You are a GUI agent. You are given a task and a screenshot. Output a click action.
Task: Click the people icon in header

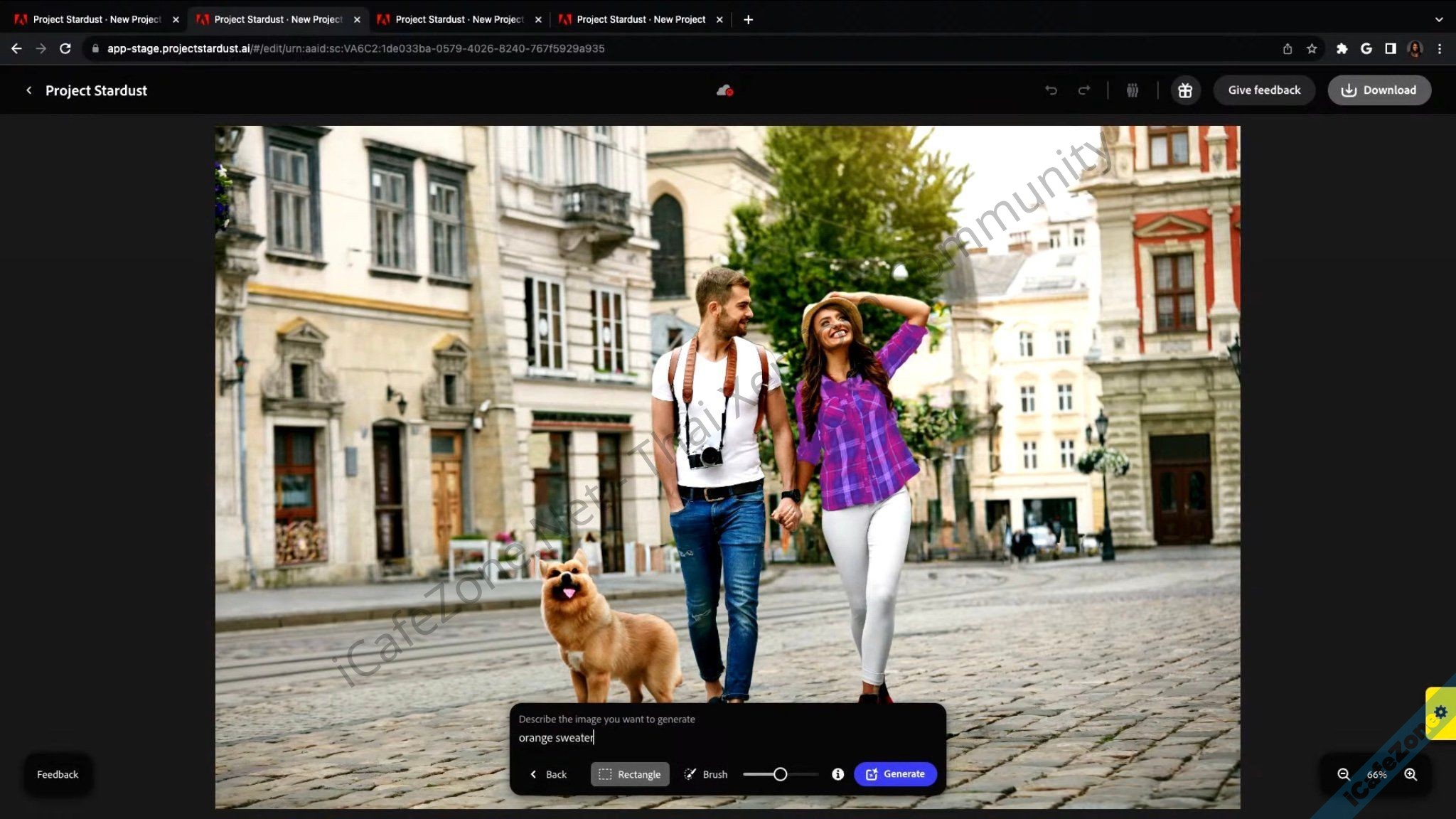[1133, 90]
